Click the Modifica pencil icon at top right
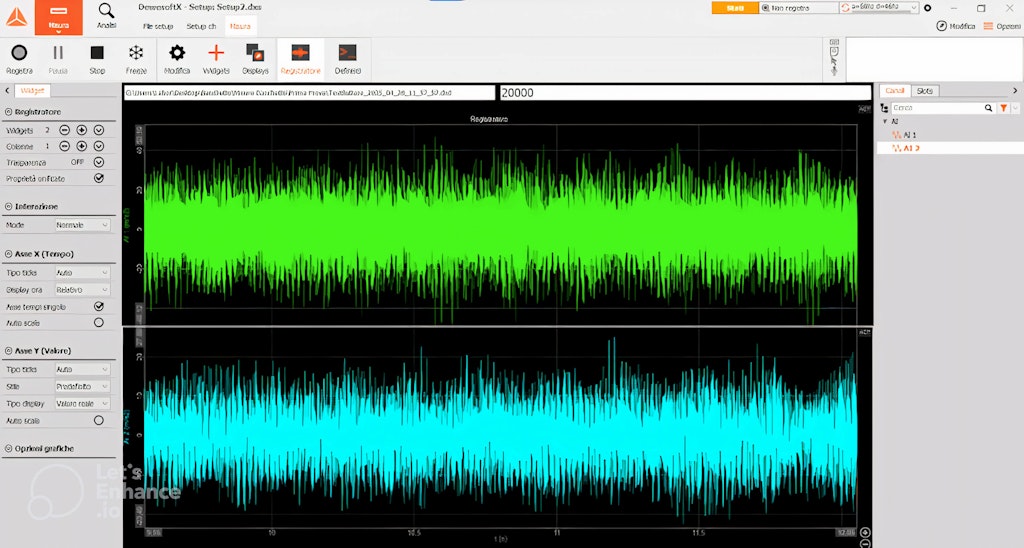This screenshot has width=1024, height=548. [941, 26]
